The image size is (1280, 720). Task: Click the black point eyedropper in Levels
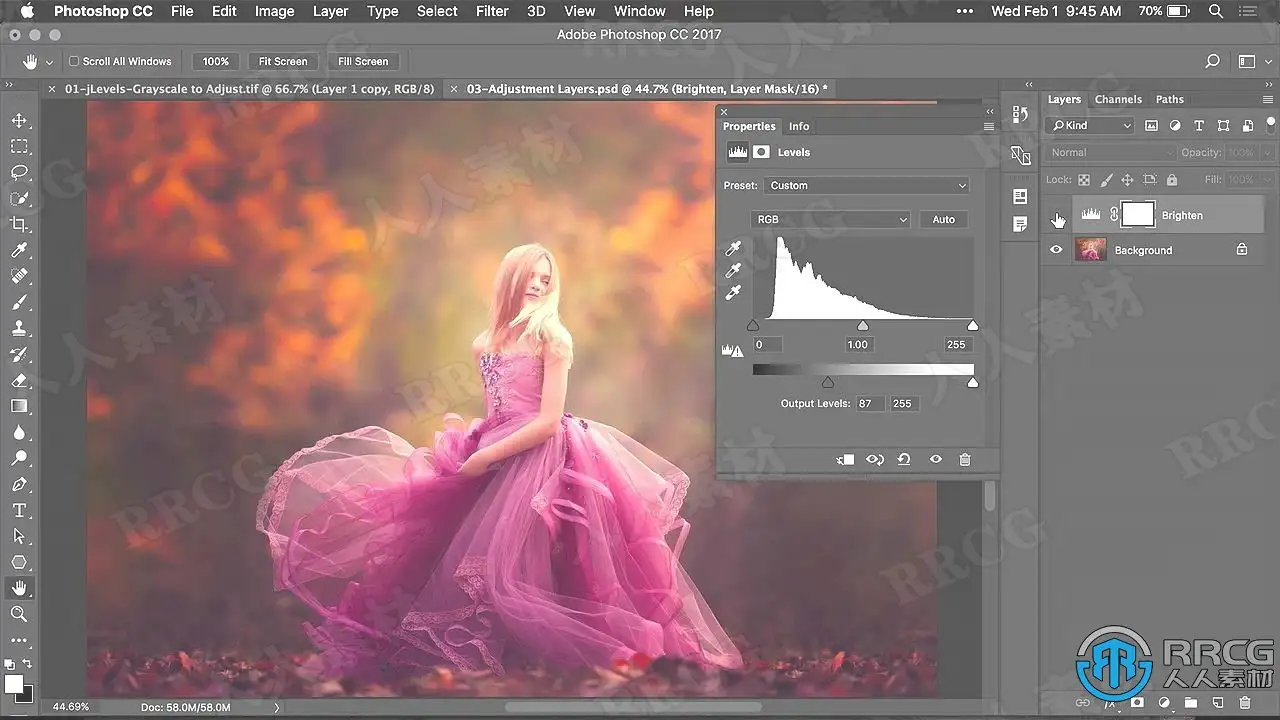pyautogui.click(x=734, y=248)
